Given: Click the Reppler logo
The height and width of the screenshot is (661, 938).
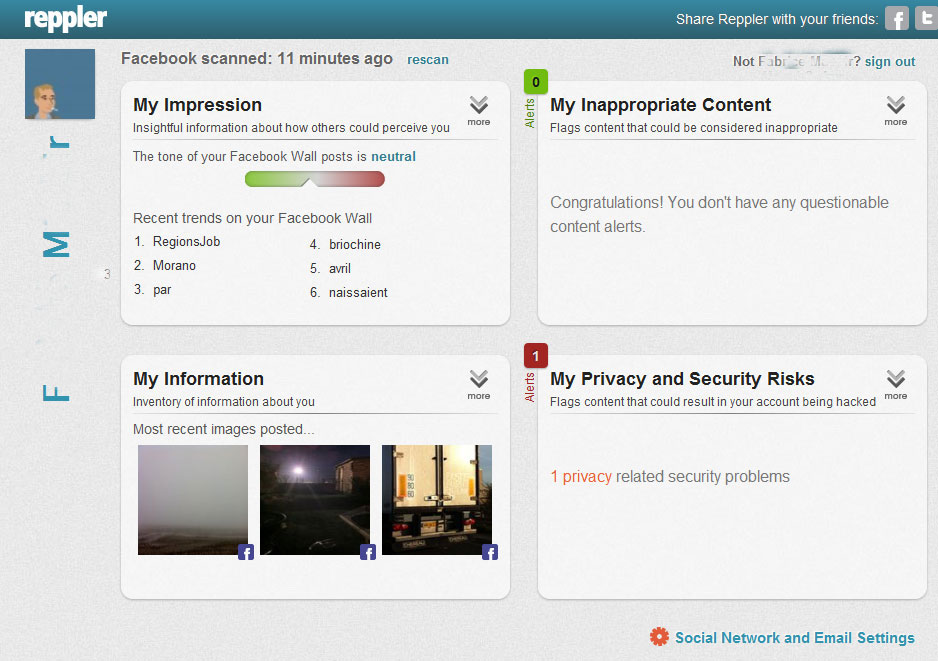Looking at the screenshot, I should [65, 19].
